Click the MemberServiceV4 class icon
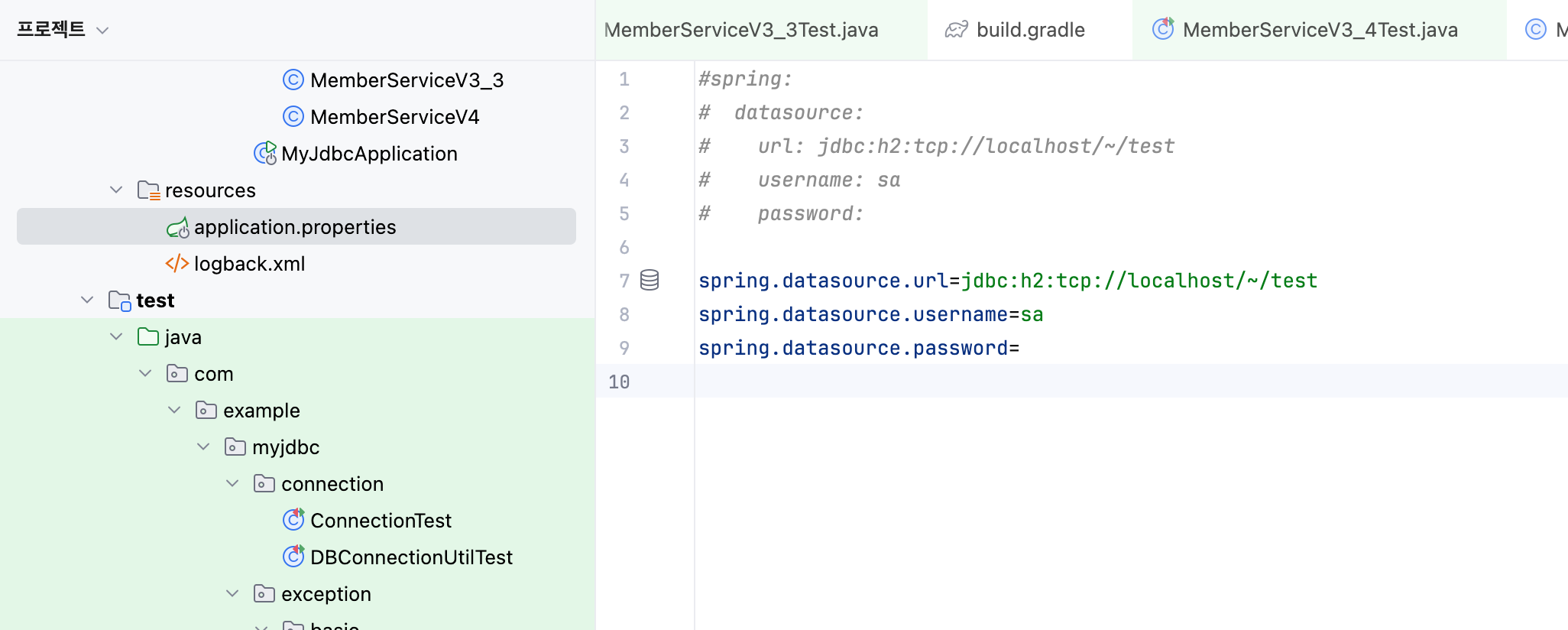The width and height of the screenshot is (1568, 630). click(293, 117)
